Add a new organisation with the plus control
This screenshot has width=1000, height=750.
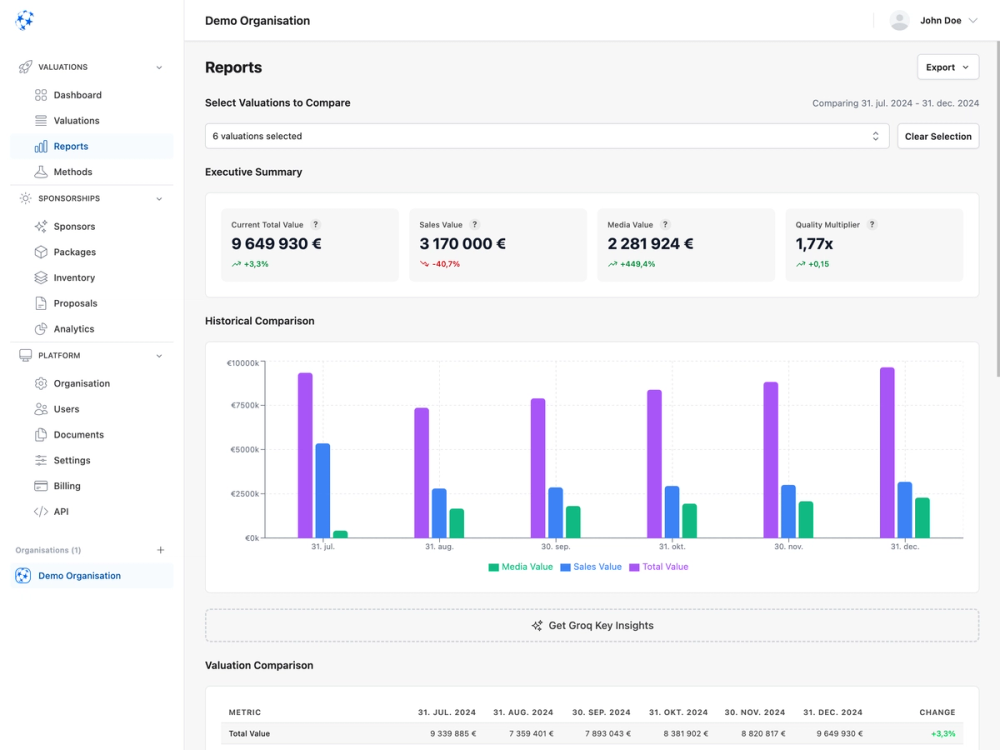[160, 549]
